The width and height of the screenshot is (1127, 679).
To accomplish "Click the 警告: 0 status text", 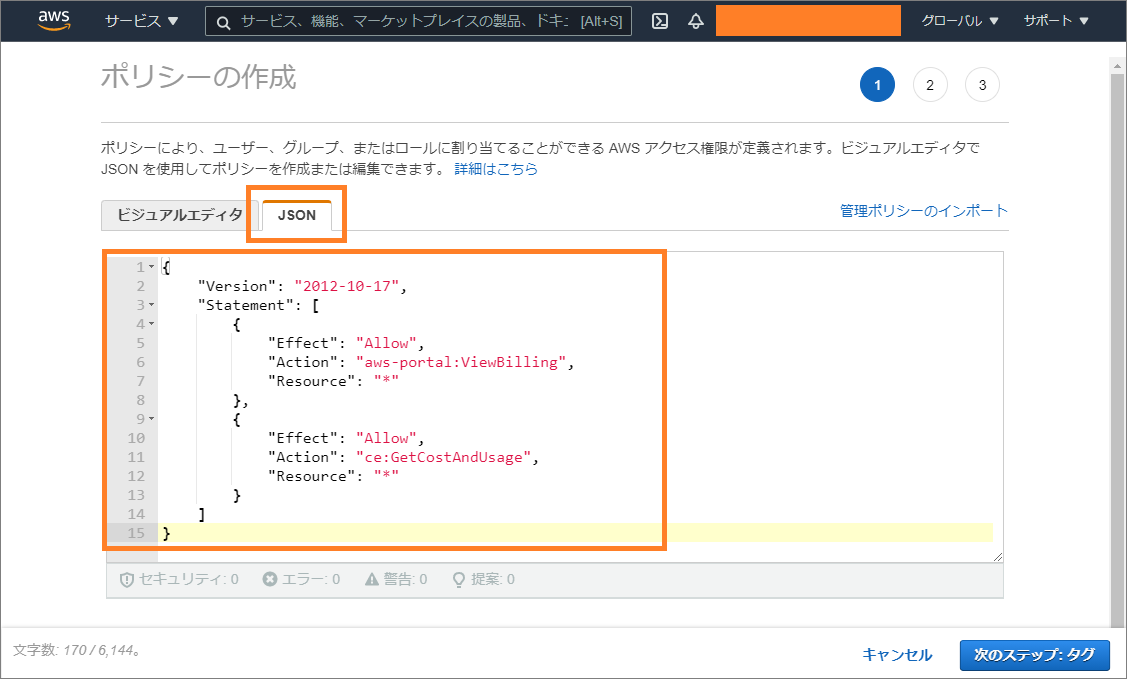I will [405, 579].
